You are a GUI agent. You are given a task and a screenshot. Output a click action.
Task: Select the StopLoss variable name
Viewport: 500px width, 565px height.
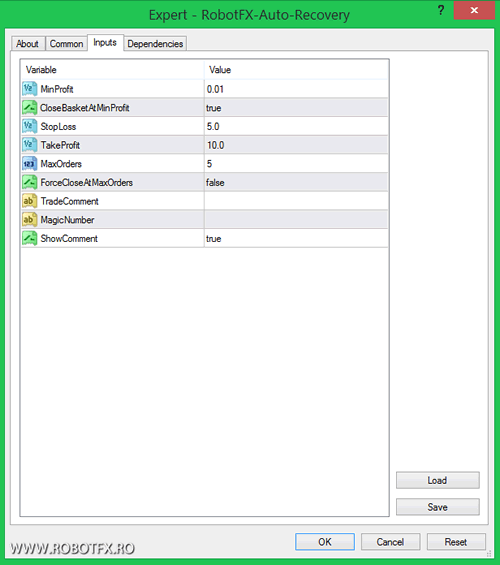click(x=58, y=126)
